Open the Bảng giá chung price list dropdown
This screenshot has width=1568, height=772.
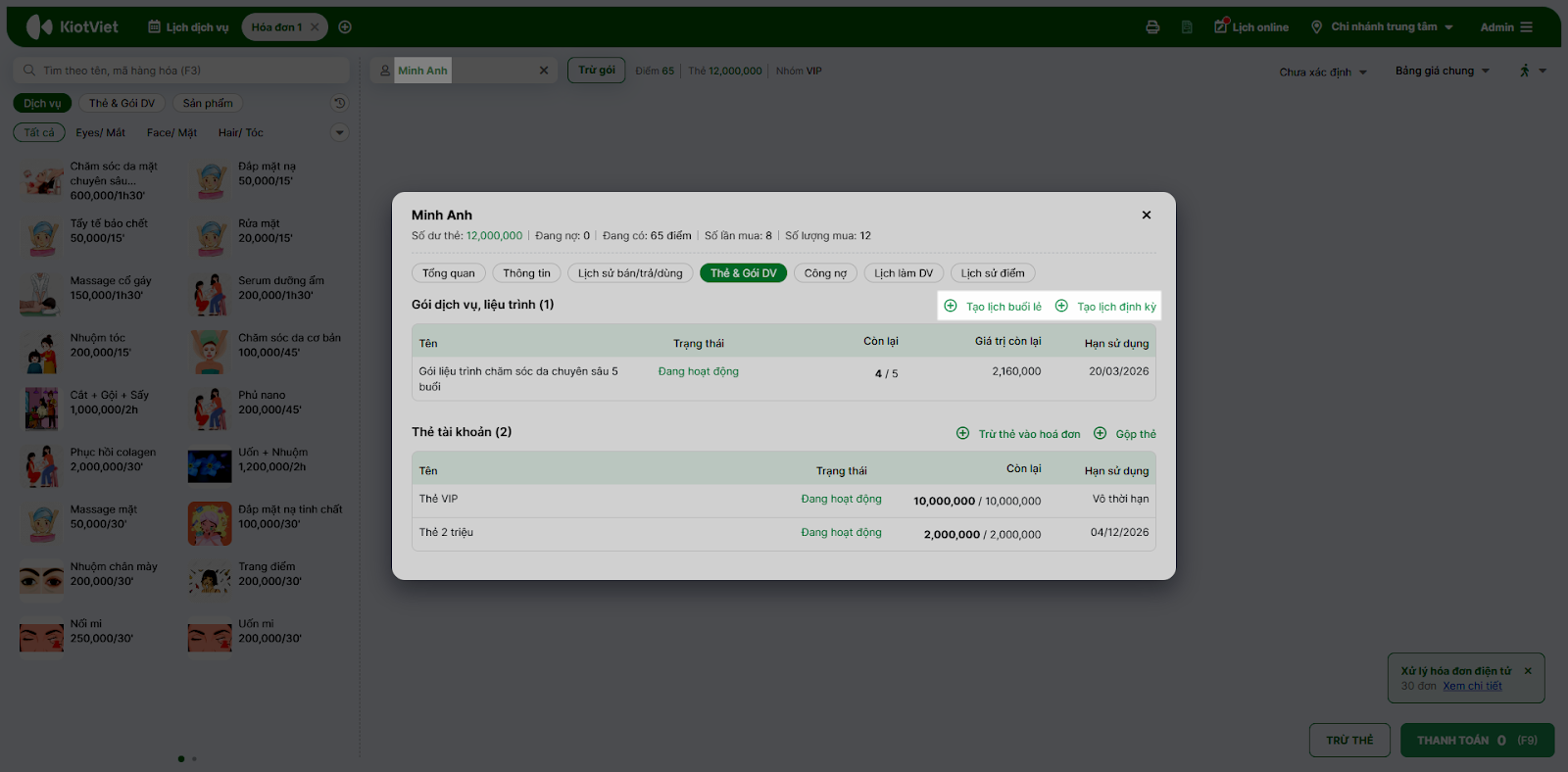(1443, 71)
